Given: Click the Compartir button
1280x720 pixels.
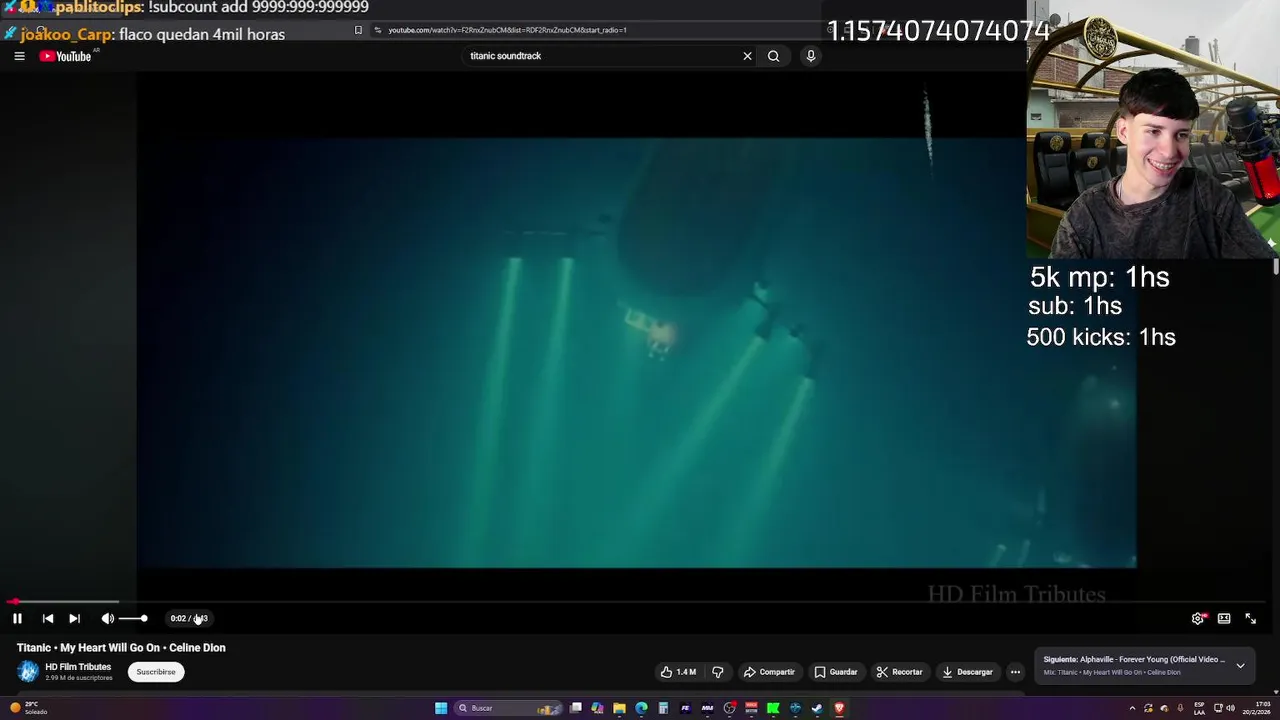Looking at the screenshot, I should click(769, 672).
